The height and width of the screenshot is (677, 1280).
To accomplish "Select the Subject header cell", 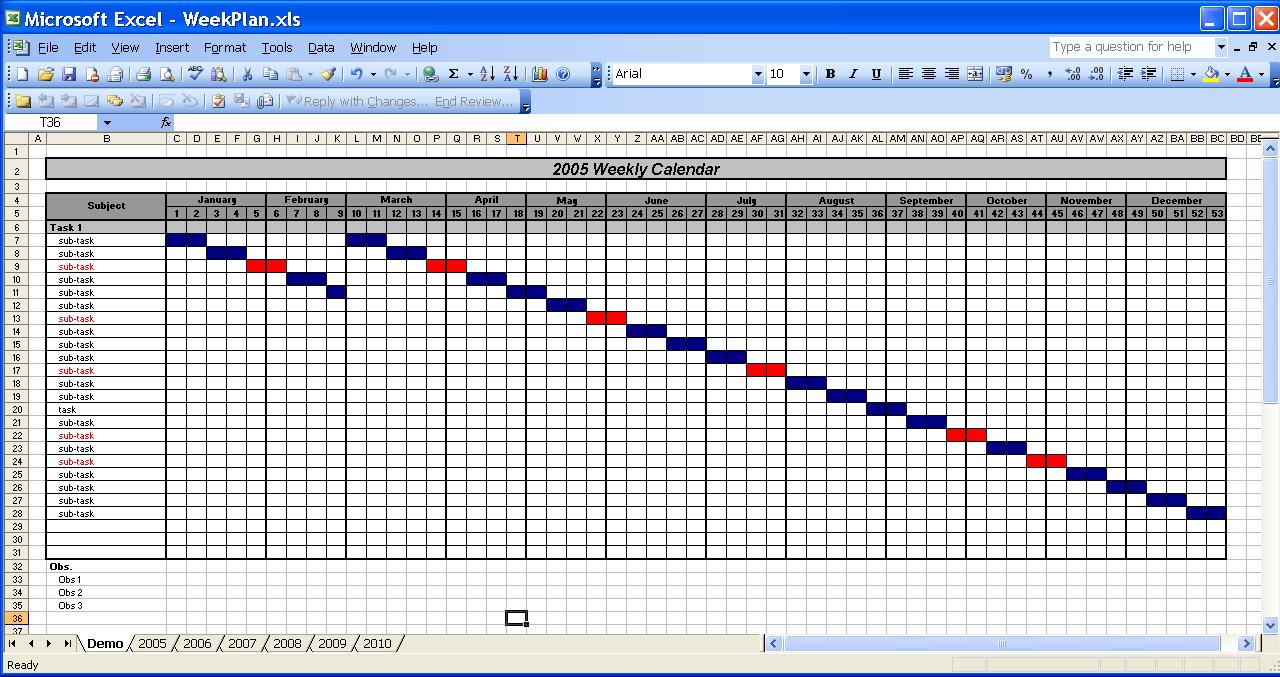I will 106,206.
